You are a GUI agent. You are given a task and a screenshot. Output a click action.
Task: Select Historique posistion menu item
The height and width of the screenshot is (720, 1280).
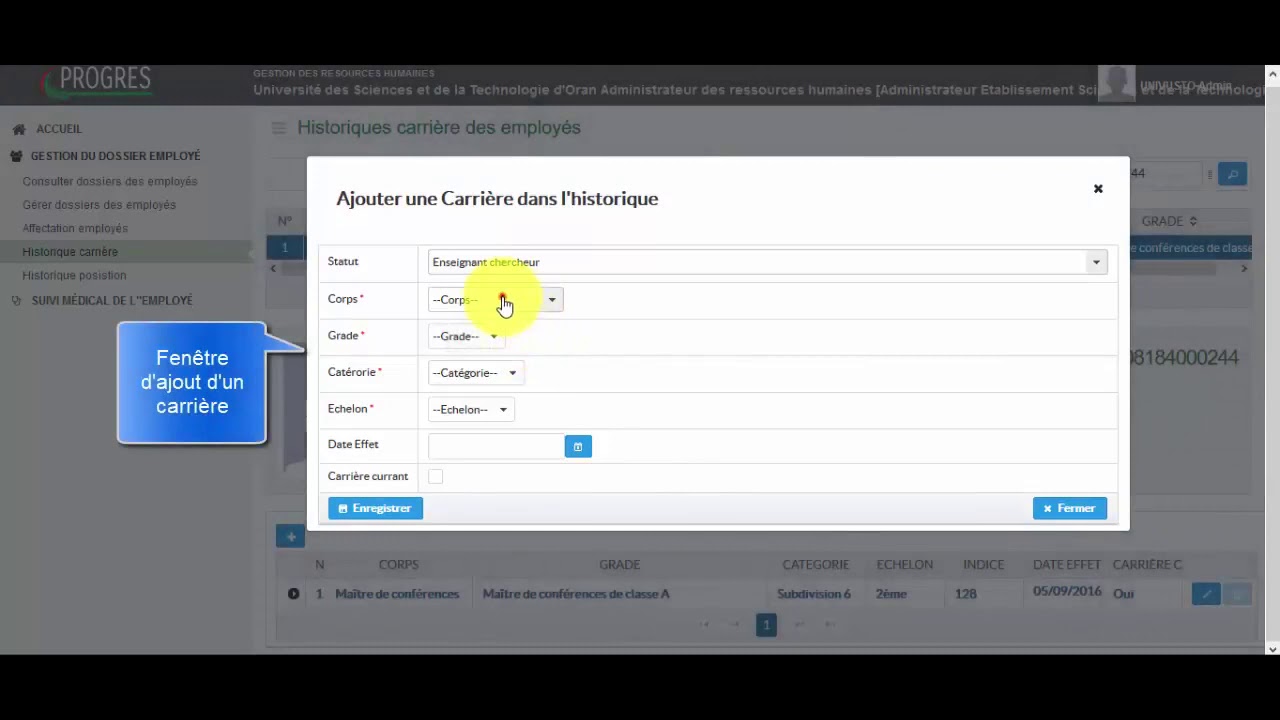[x=74, y=275]
